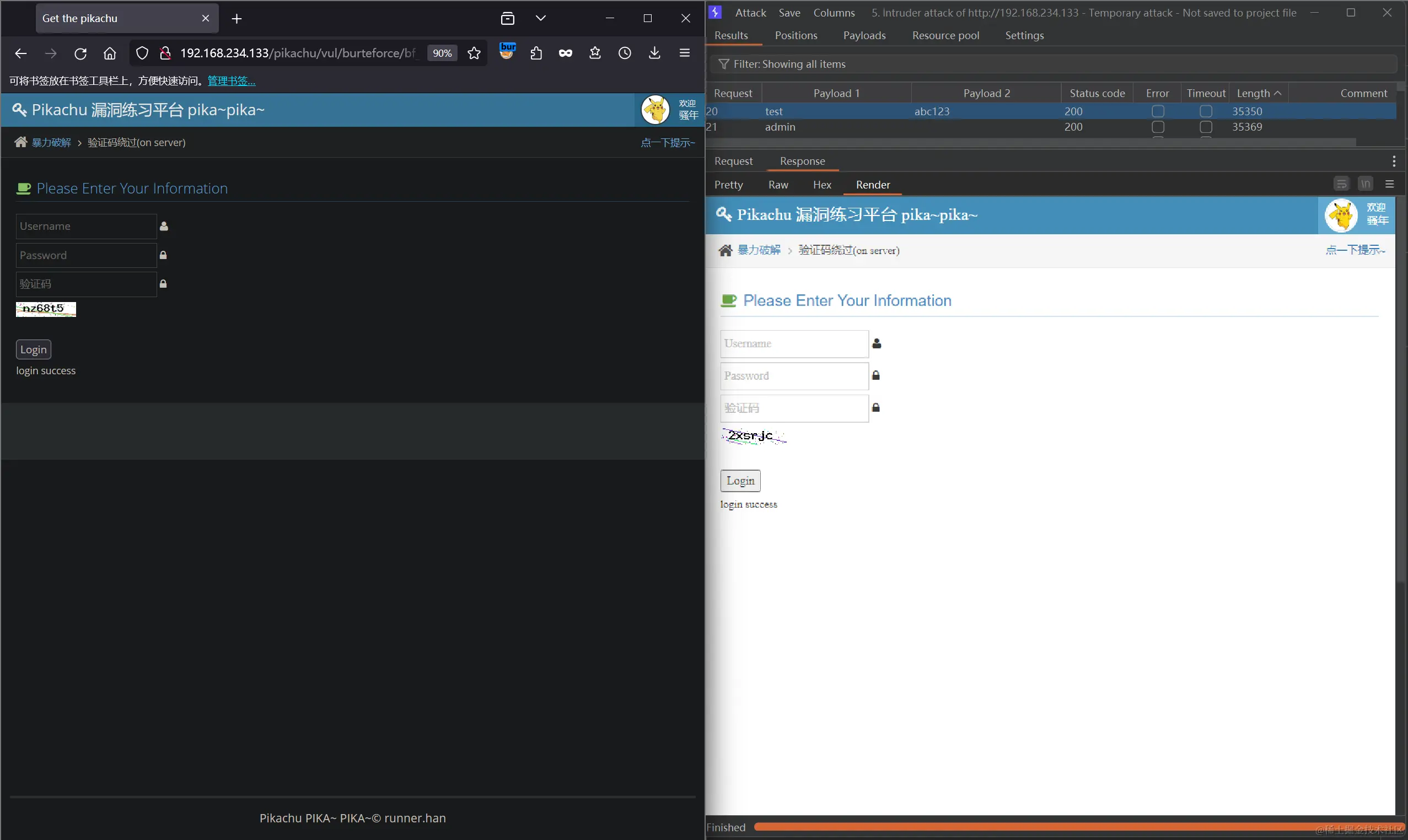Click the Login button in Firefox page

34,350
